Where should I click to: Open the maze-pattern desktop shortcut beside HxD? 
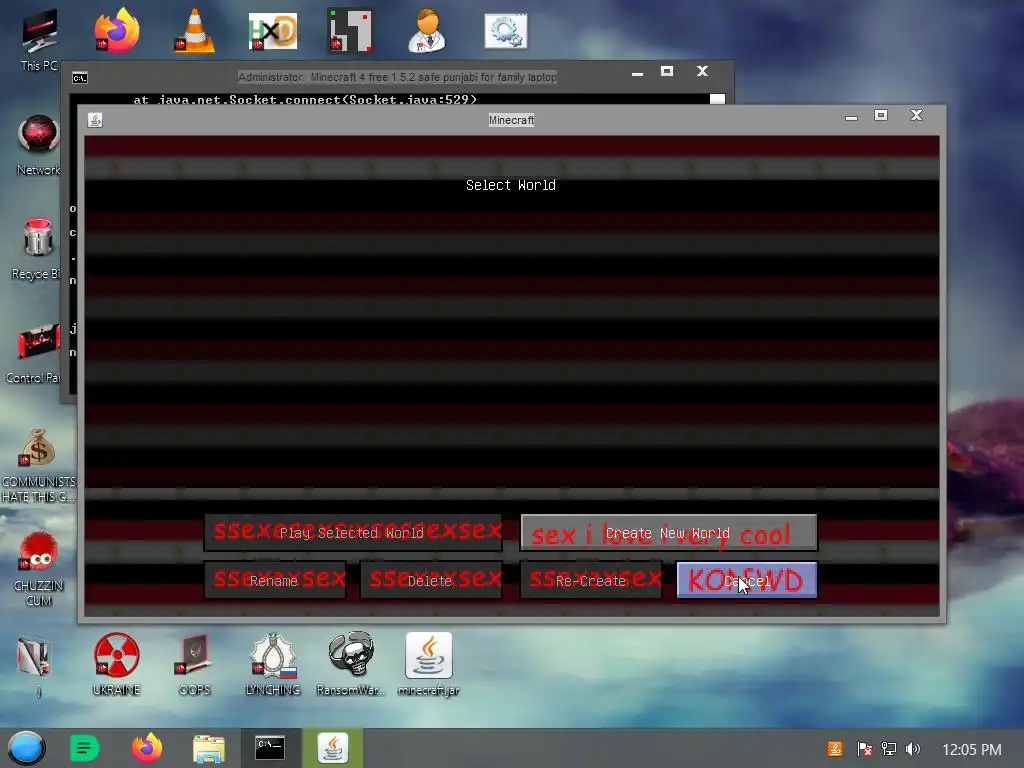tap(350, 31)
